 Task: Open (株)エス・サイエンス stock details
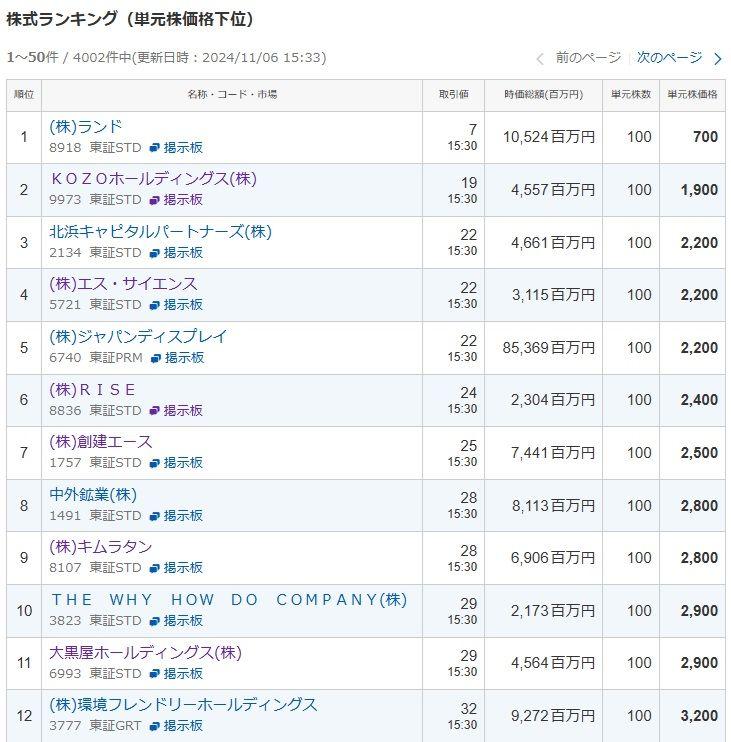[x=123, y=284]
